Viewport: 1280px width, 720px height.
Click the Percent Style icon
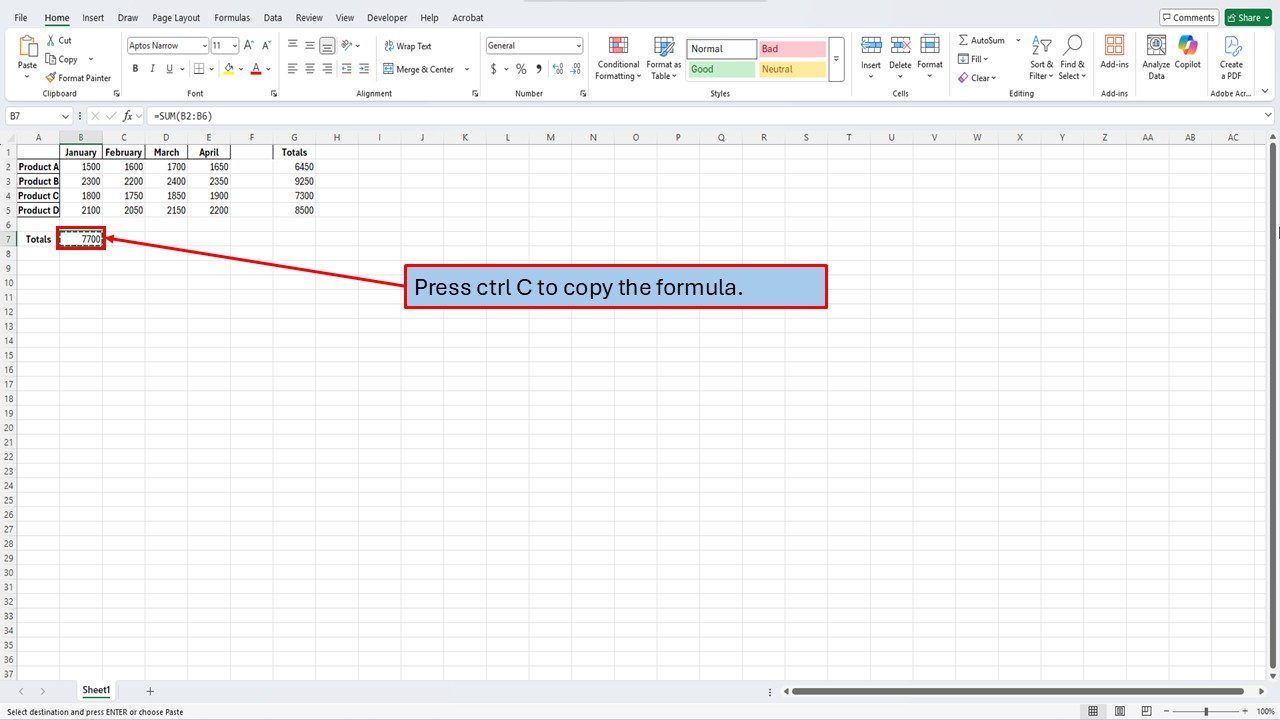click(x=520, y=69)
